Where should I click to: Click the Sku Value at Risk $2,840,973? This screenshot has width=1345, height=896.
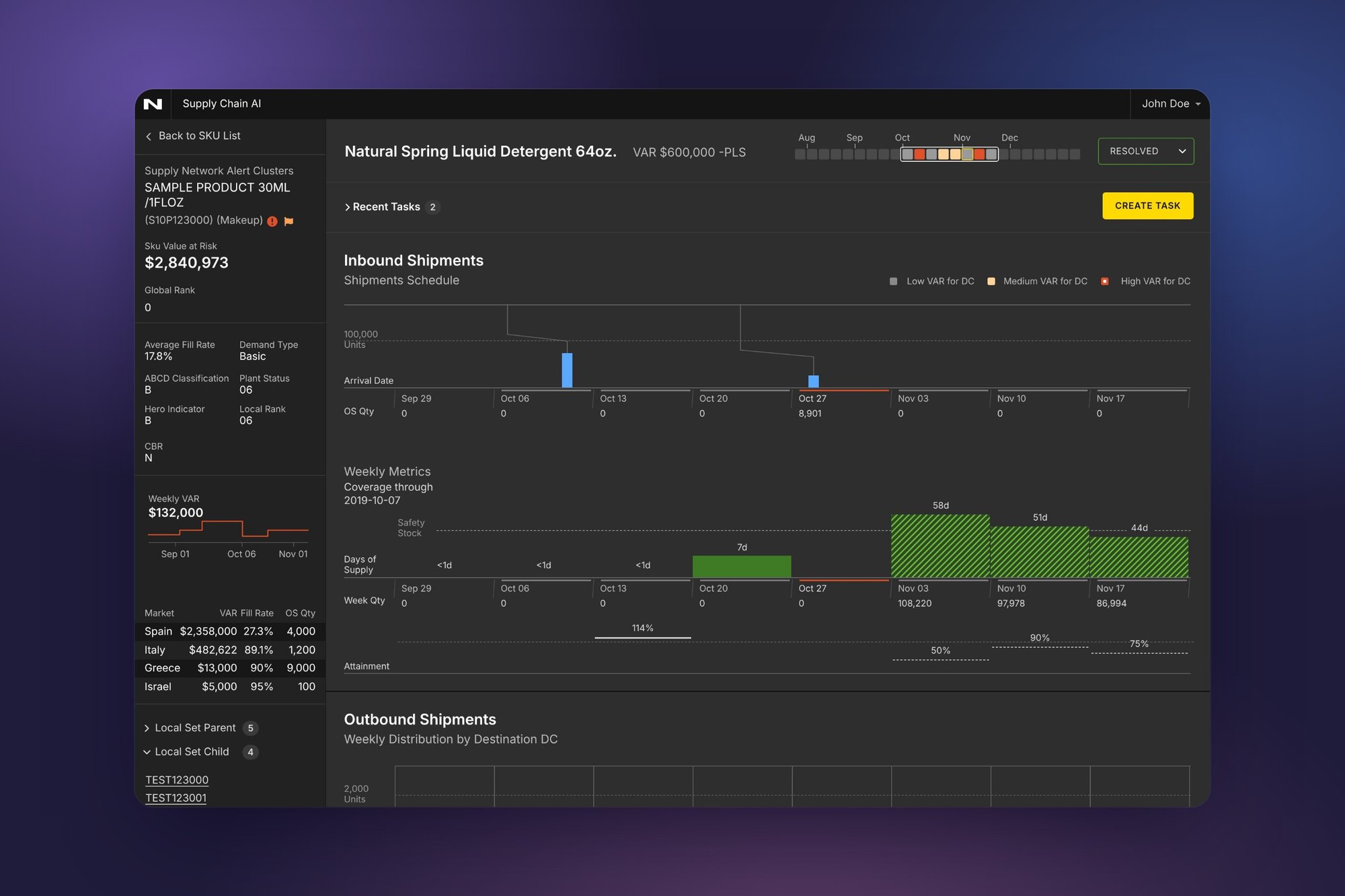(186, 263)
